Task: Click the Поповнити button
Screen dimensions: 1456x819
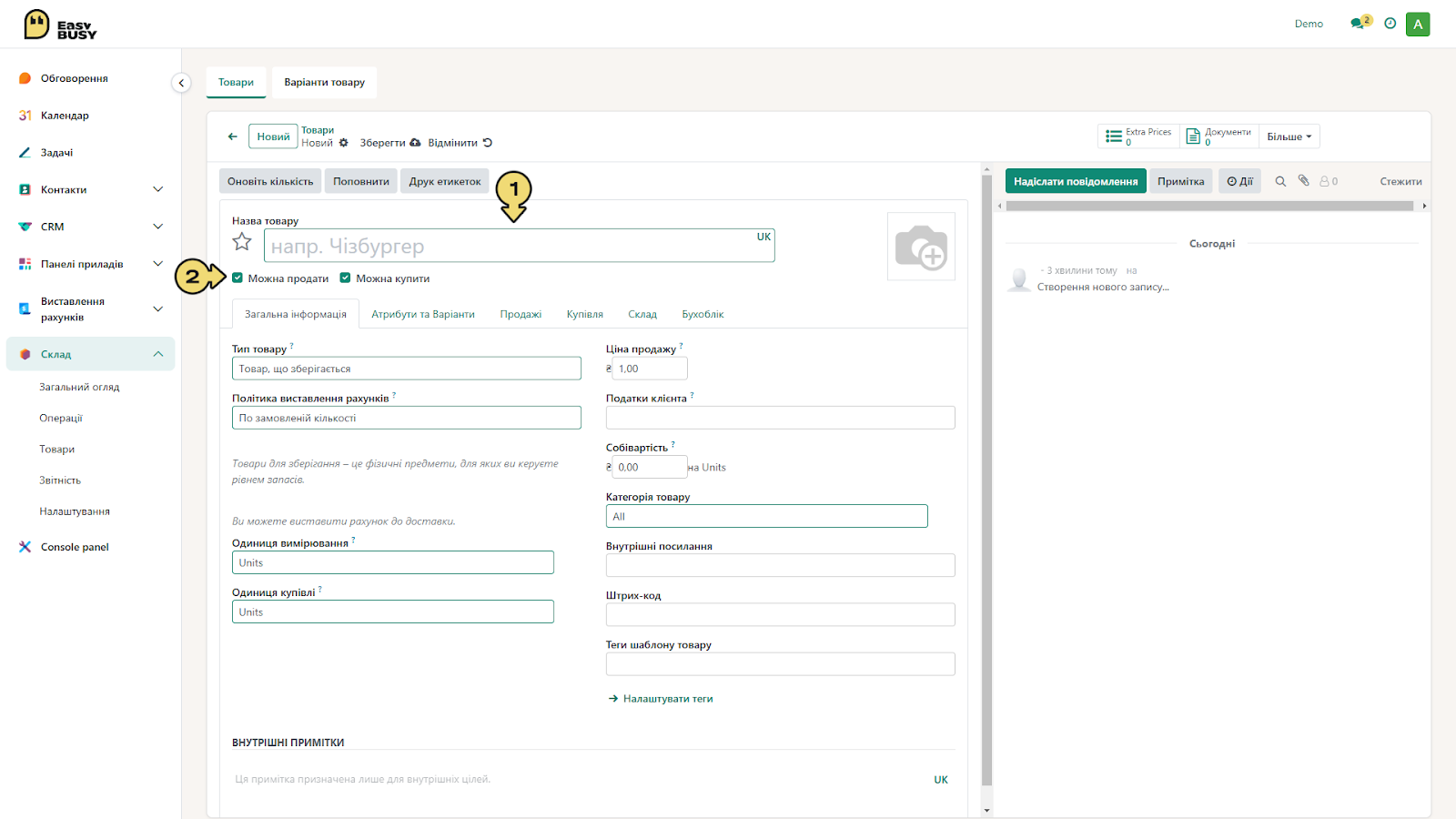Action: (360, 181)
